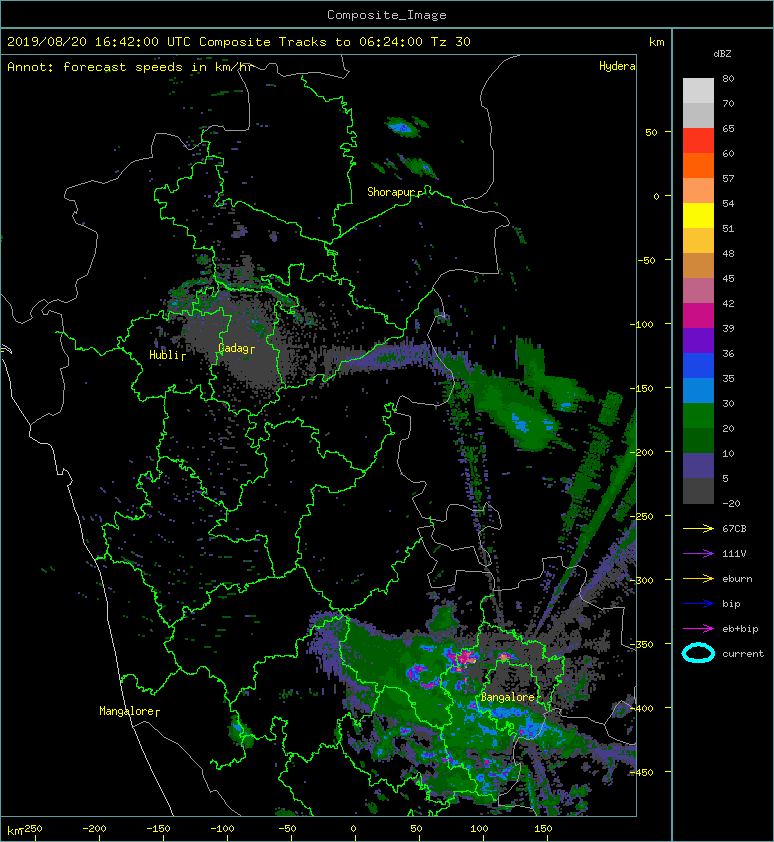The image size is (774, 842).
Task: Select the pure yellow swatch in dBZ scale
Action: [x=698, y=216]
